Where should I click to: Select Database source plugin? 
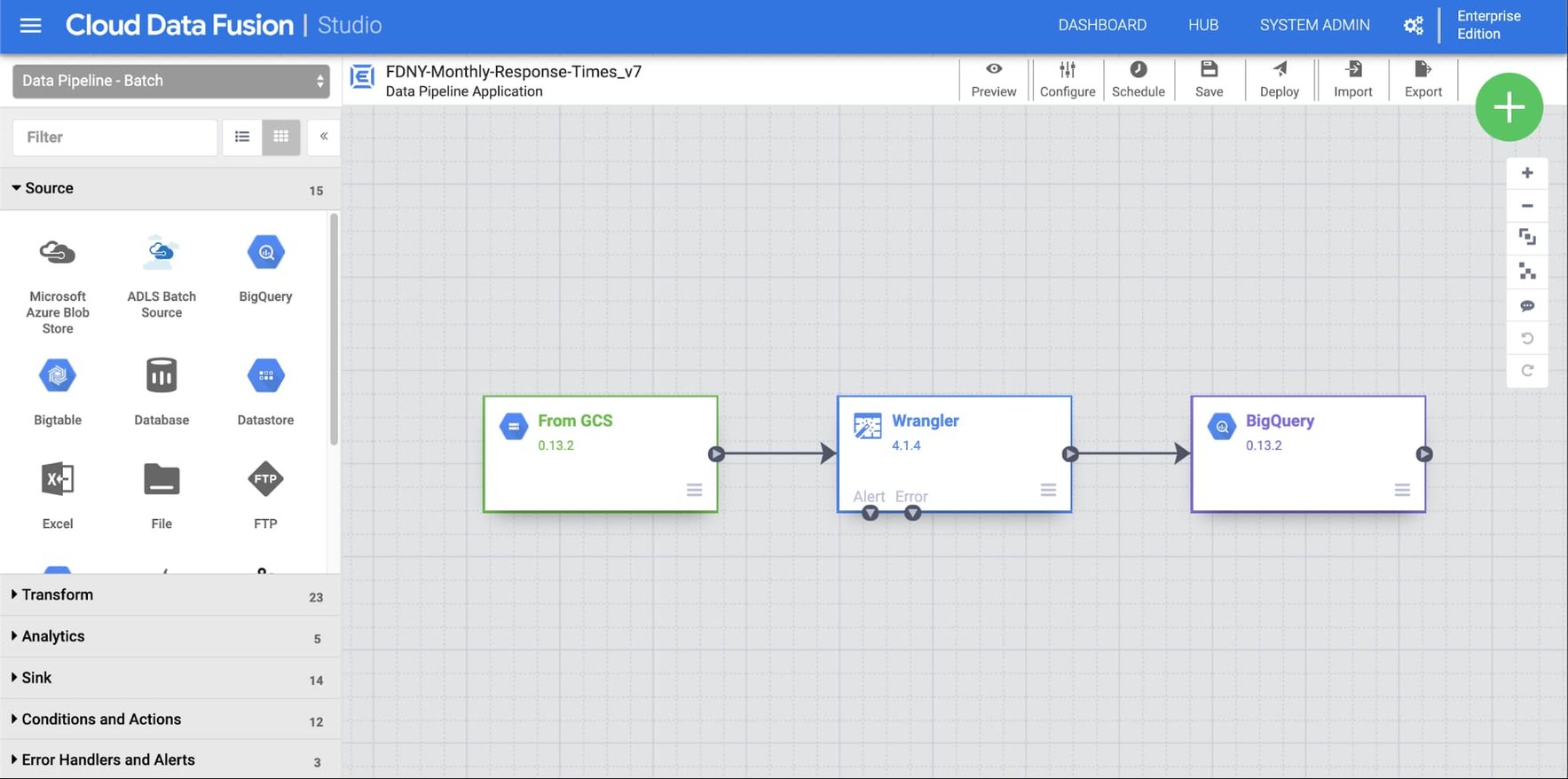[x=162, y=390]
